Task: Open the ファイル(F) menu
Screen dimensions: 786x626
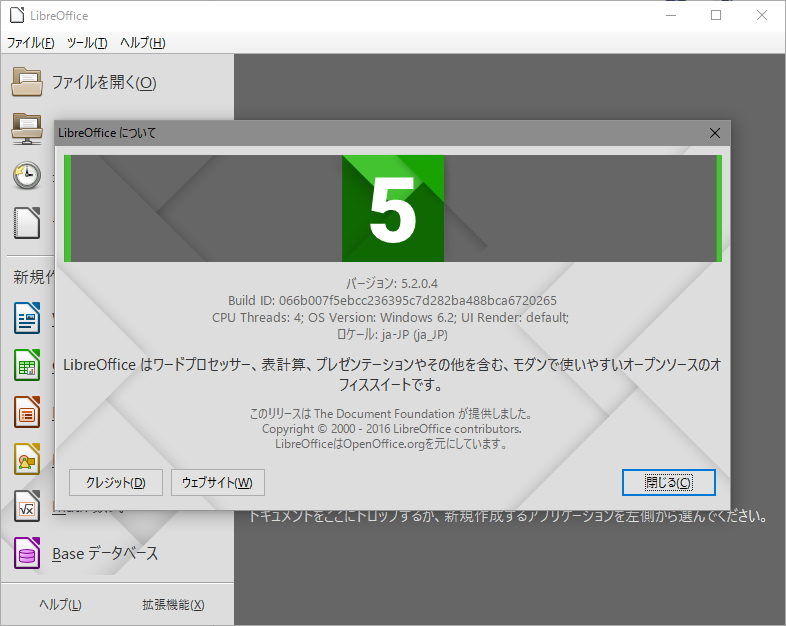Action: coord(31,43)
